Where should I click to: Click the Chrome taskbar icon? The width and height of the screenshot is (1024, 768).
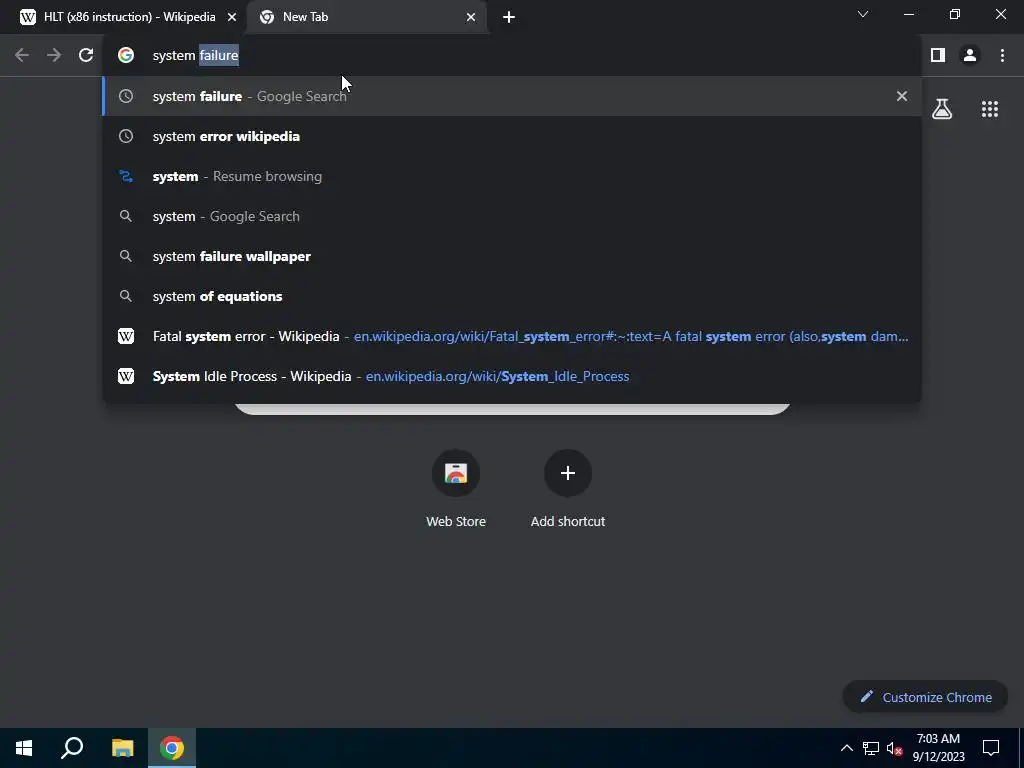(172, 748)
